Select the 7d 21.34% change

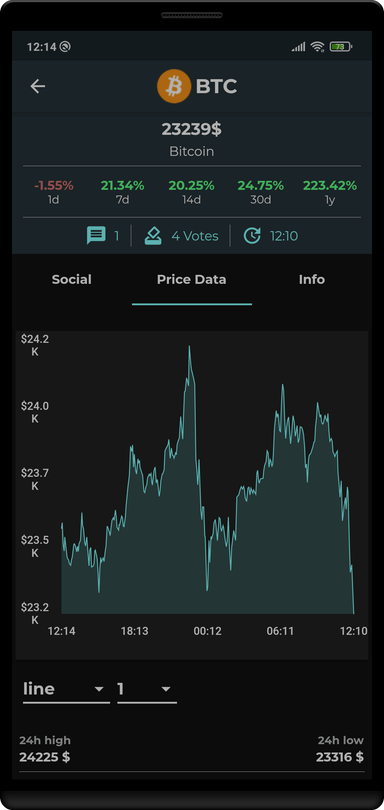click(x=122, y=192)
